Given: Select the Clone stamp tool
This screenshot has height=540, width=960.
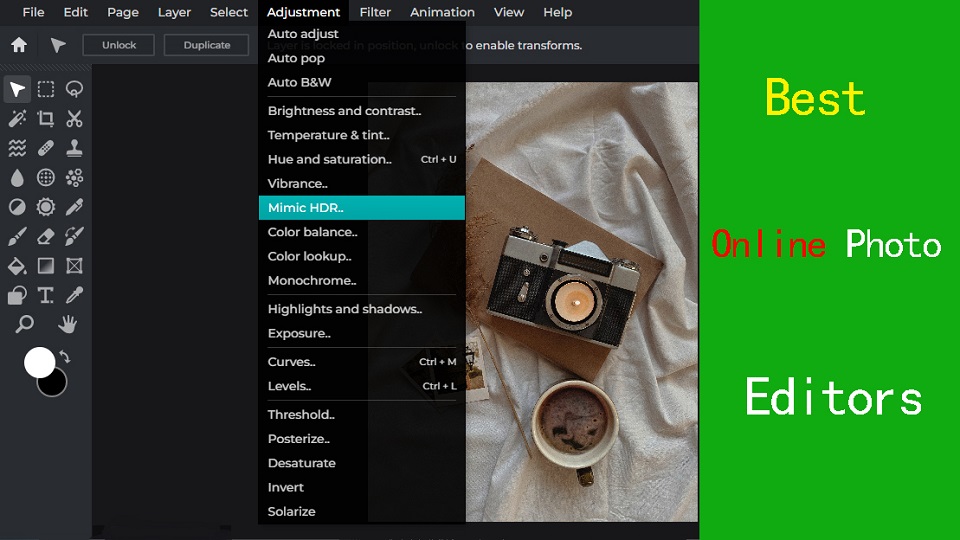Looking at the screenshot, I should [x=75, y=148].
